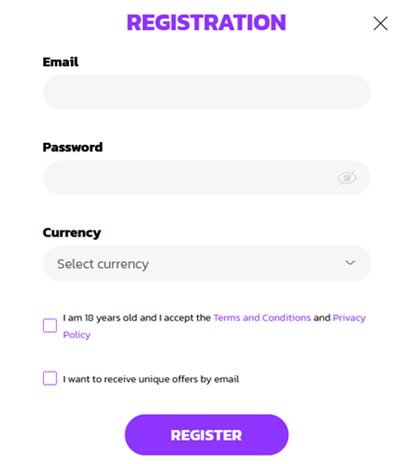420x464 pixels.
Task: Expand the currency list via the chevron arrow
Action: click(350, 263)
